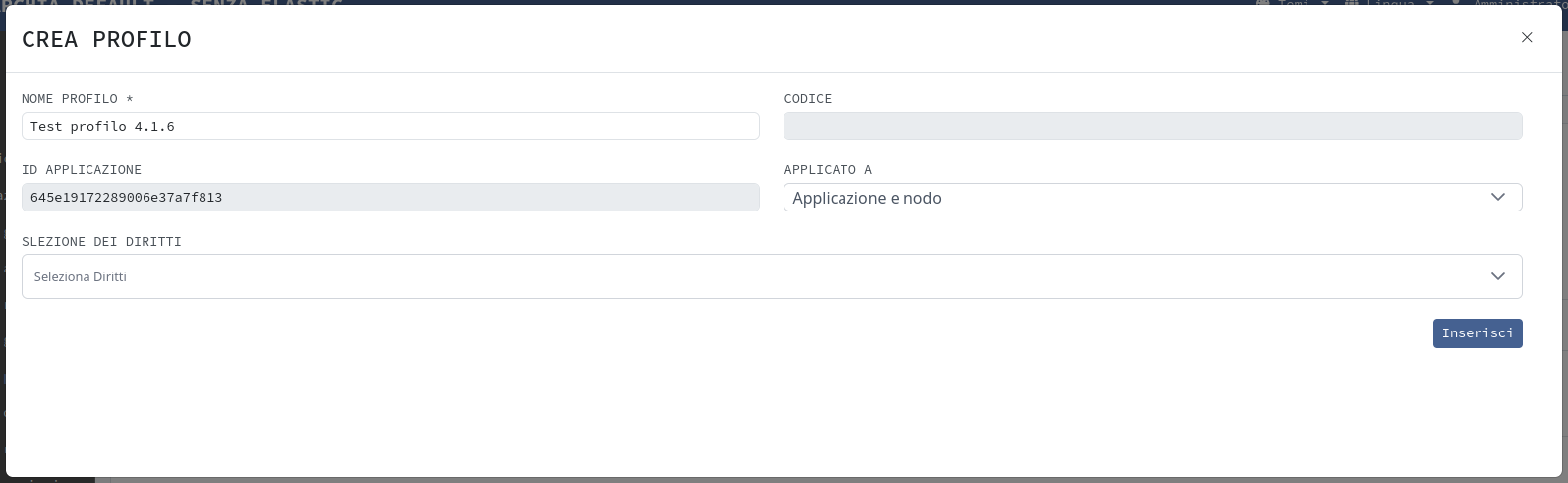Expand the rights list via its chevron arrow
The width and height of the screenshot is (1568, 483).
pyautogui.click(x=1498, y=277)
